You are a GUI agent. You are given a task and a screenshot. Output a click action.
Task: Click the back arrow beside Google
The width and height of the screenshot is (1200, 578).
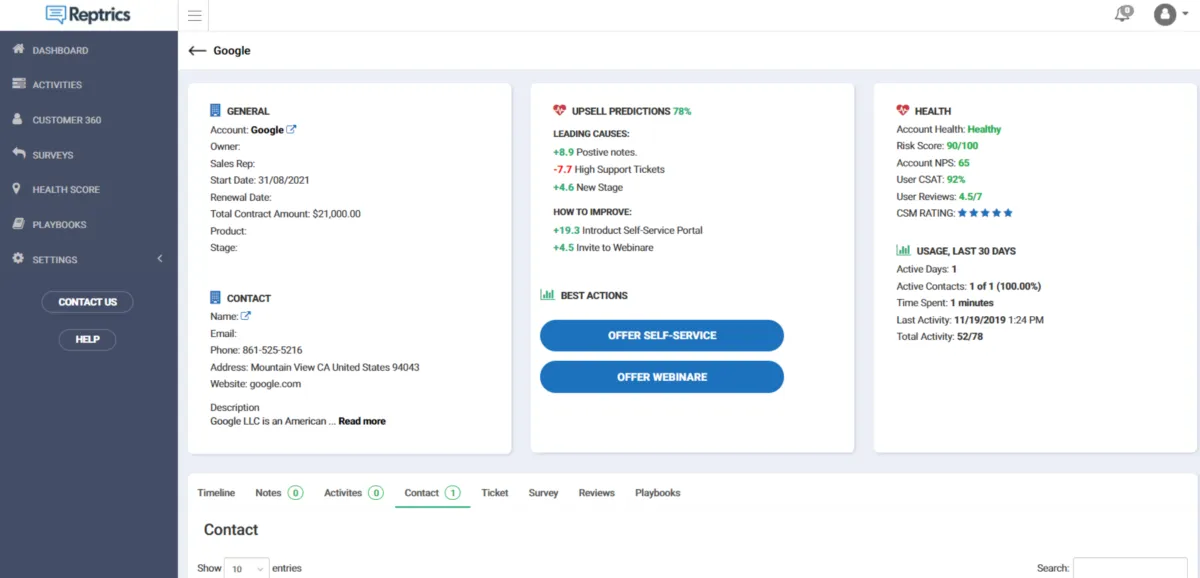coord(197,51)
